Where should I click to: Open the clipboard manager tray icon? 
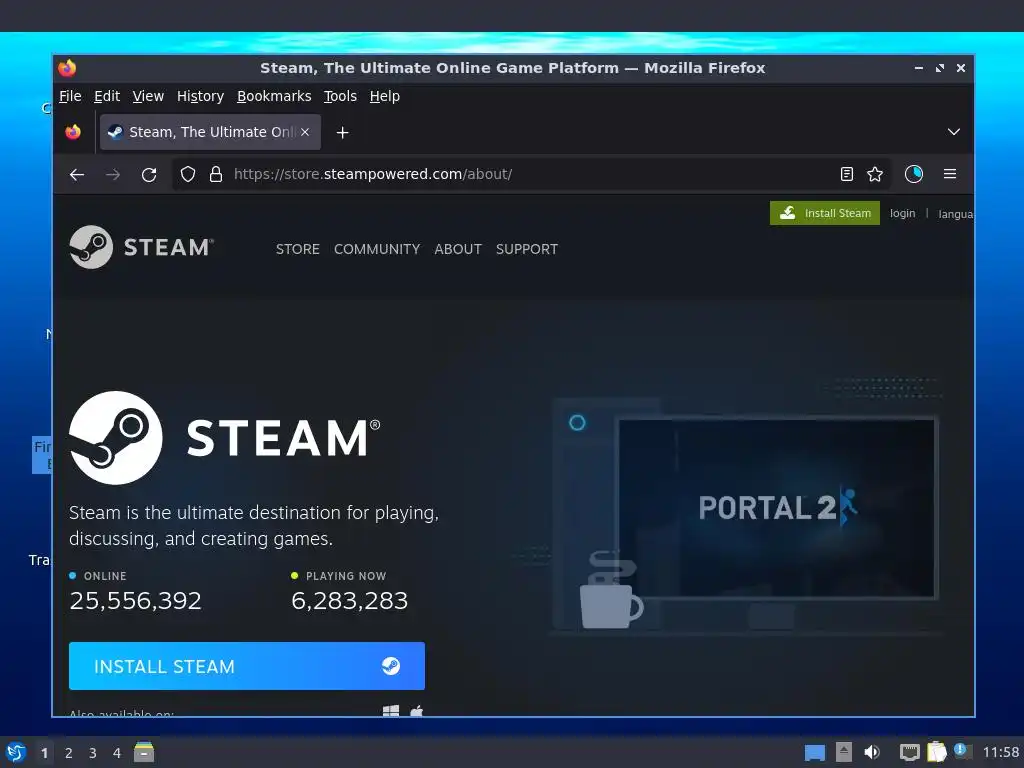coord(936,752)
